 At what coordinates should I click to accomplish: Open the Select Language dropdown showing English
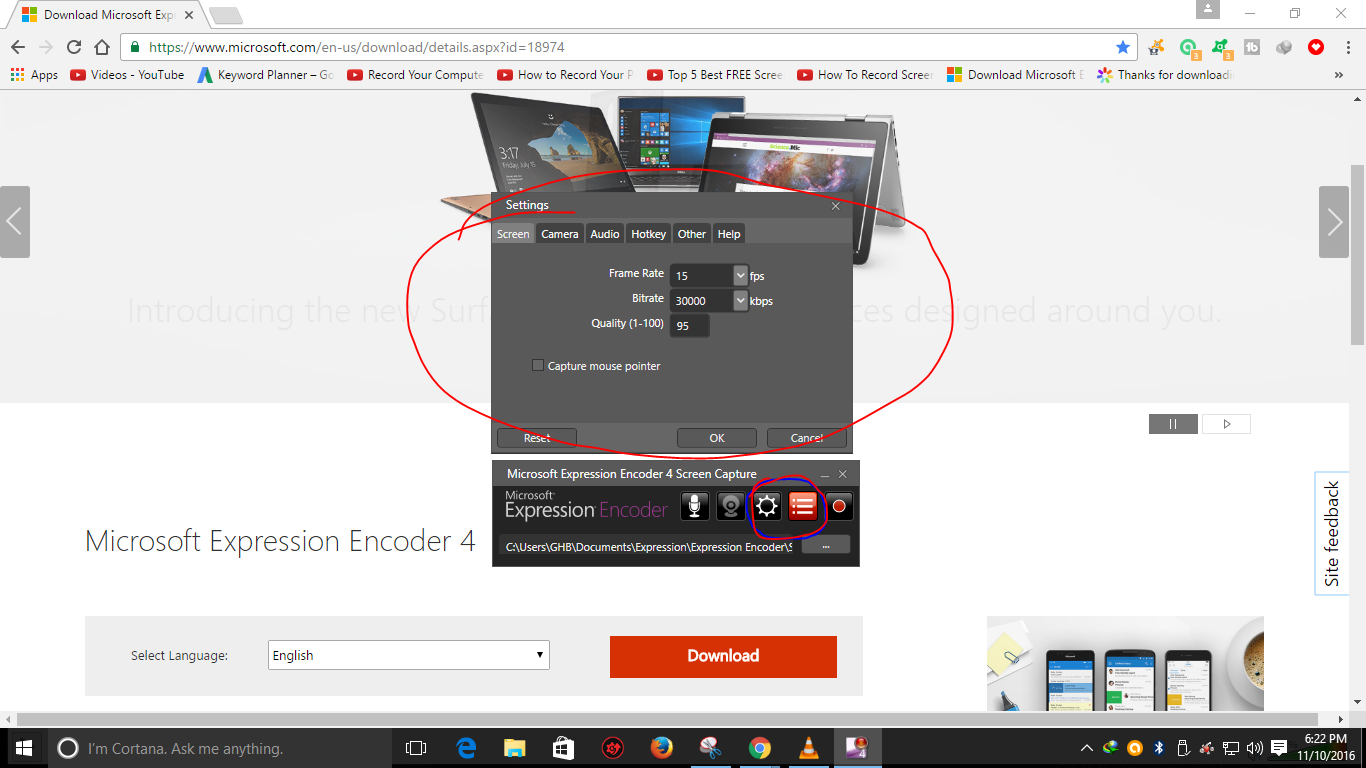[x=409, y=655]
